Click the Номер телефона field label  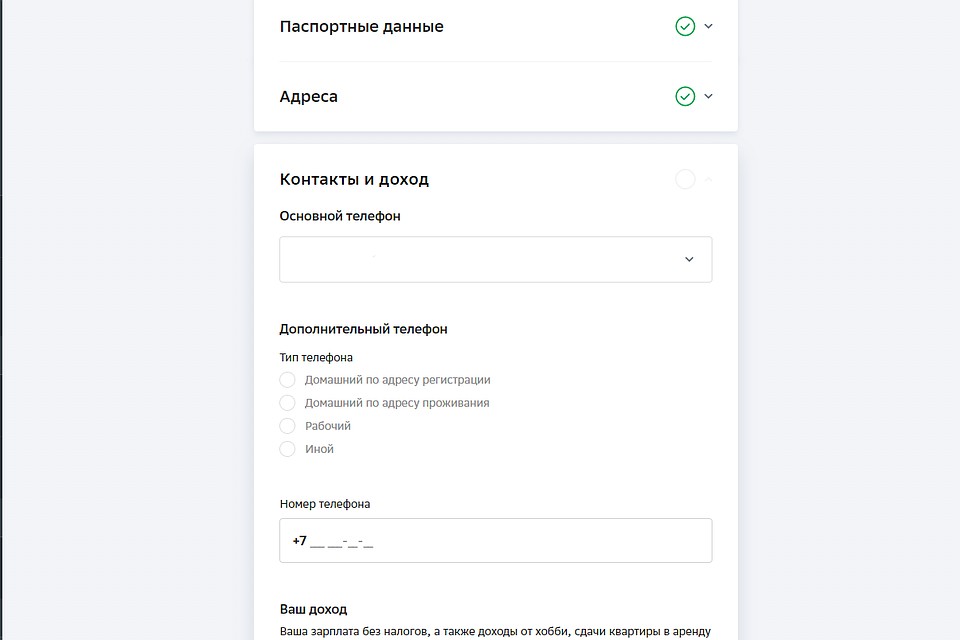[x=324, y=504]
